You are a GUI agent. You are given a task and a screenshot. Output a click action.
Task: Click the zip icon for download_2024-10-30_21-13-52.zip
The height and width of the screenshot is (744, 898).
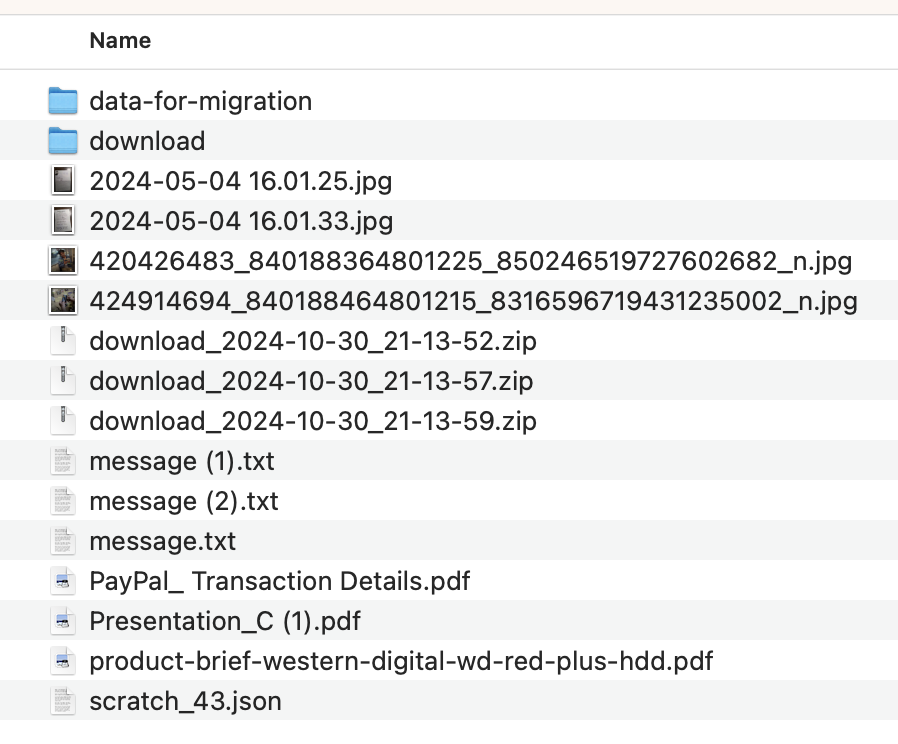click(x=63, y=341)
